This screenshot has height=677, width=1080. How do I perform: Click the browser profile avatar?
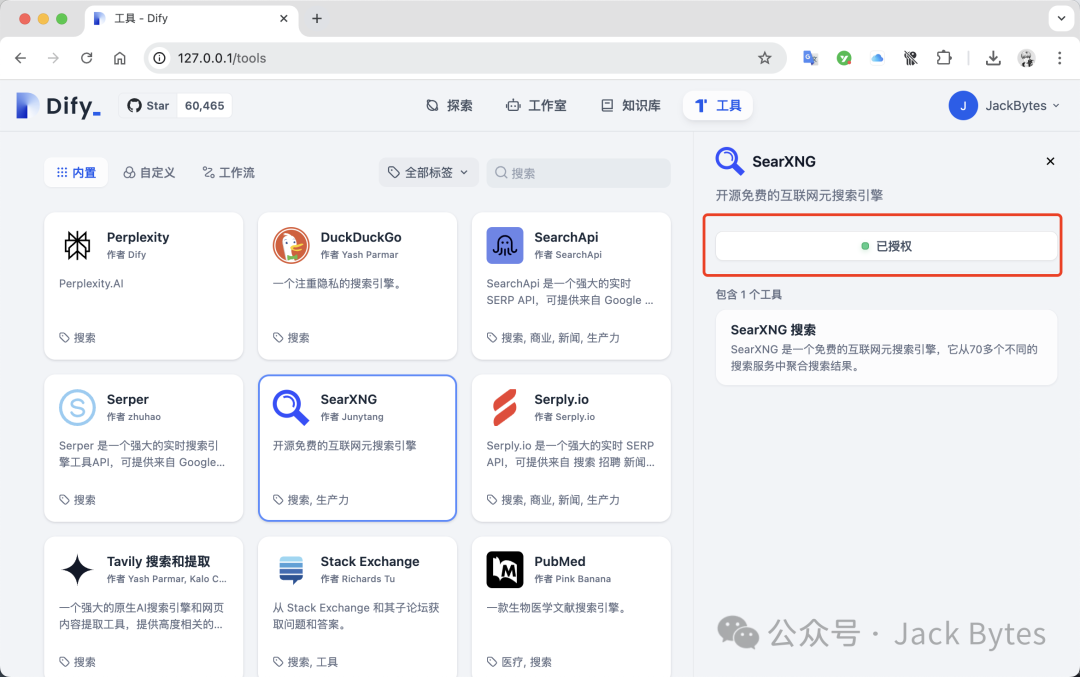click(x=1026, y=58)
